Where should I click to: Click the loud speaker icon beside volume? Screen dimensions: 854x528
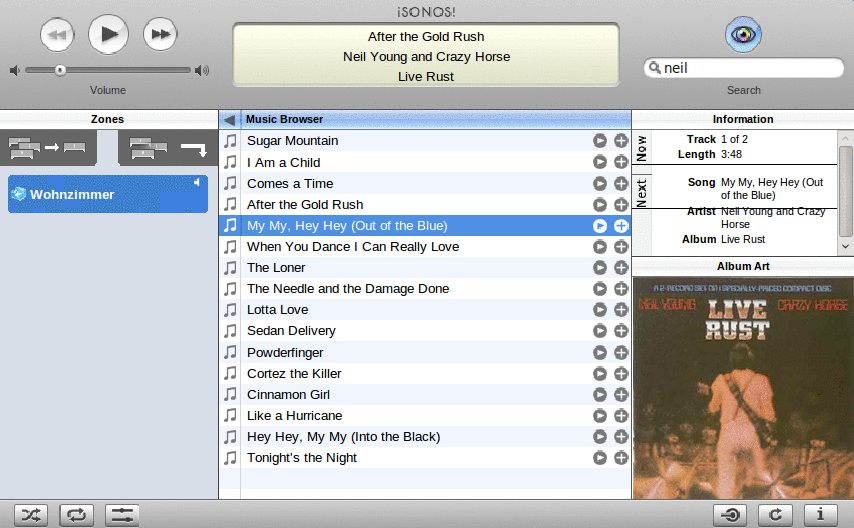[x=202, y=70]
